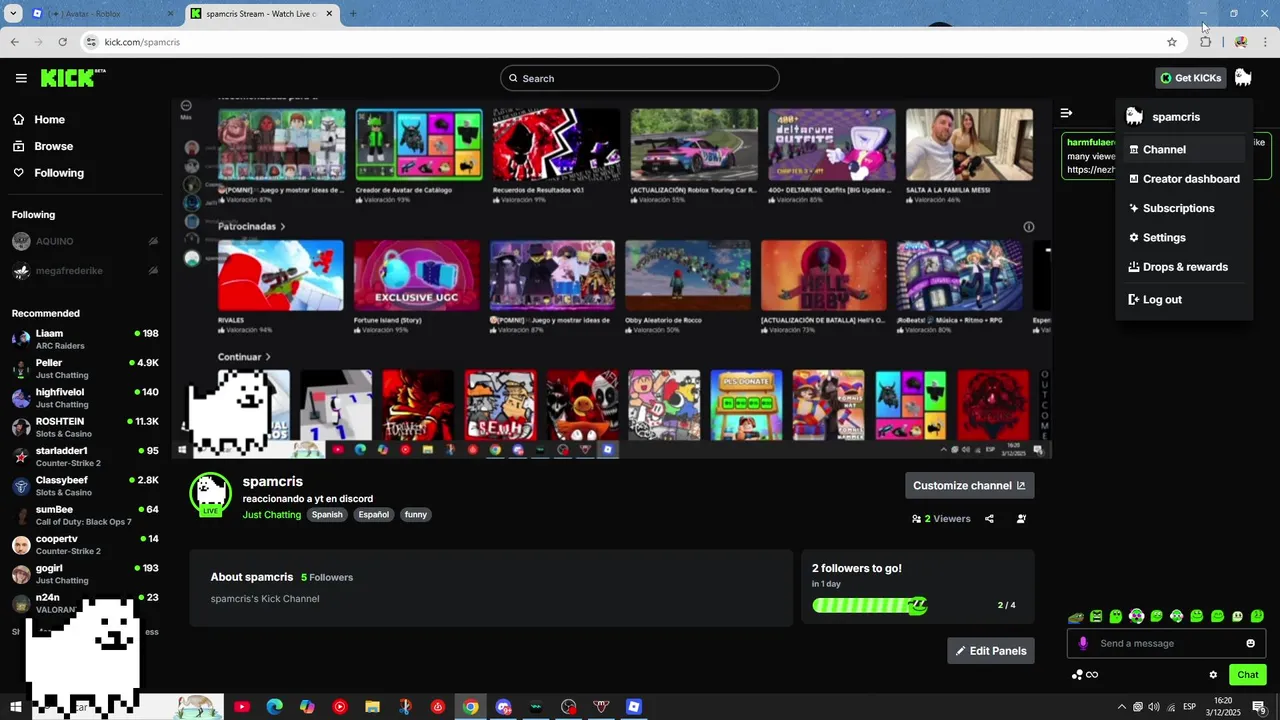Click the Send a message field
This screenshot has width=1280, height=720.
[1166, 643]
